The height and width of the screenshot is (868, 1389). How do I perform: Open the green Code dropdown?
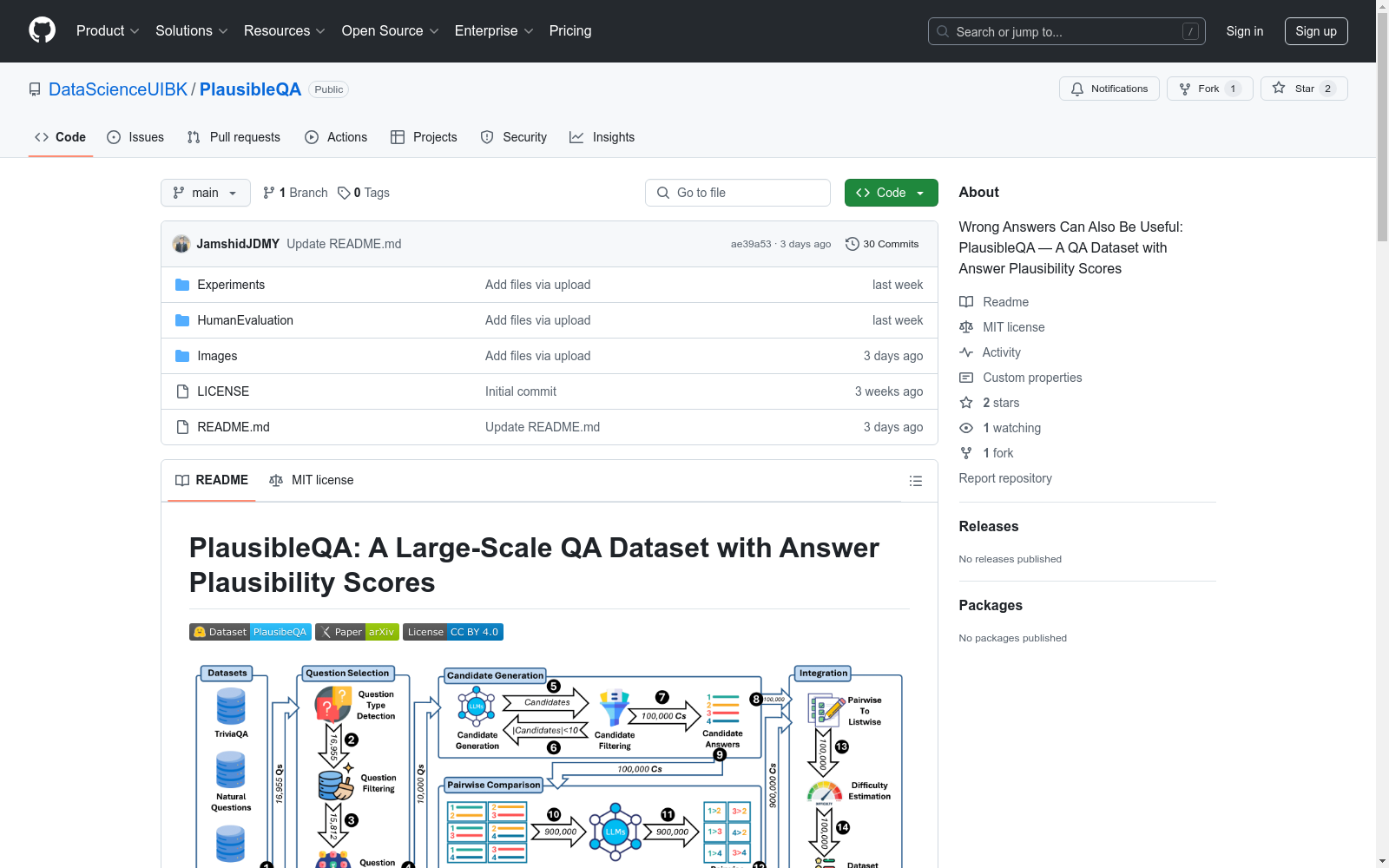[x=891, y=193]
